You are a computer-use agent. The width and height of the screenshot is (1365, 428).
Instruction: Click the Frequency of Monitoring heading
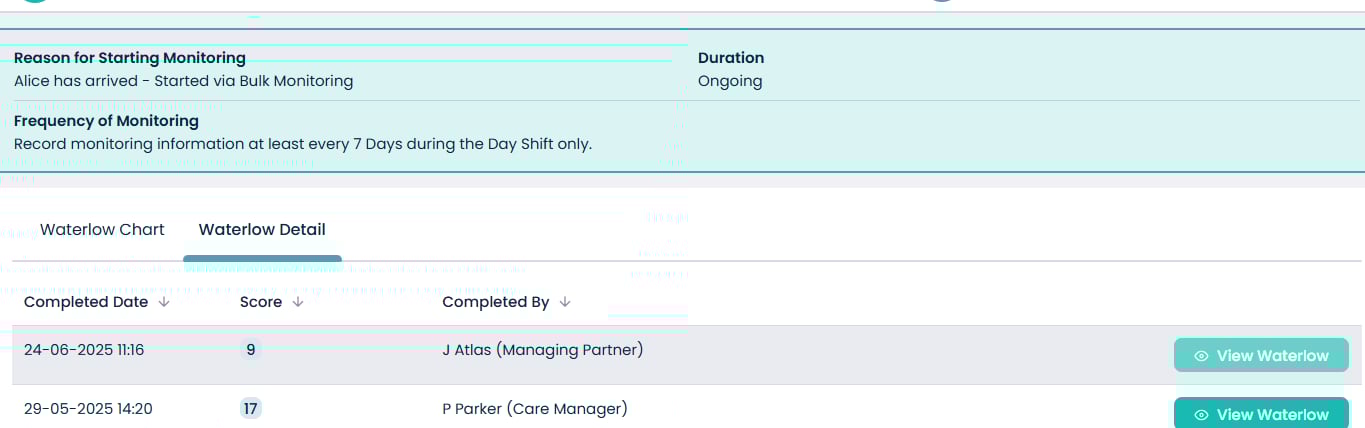click(106, 121)
